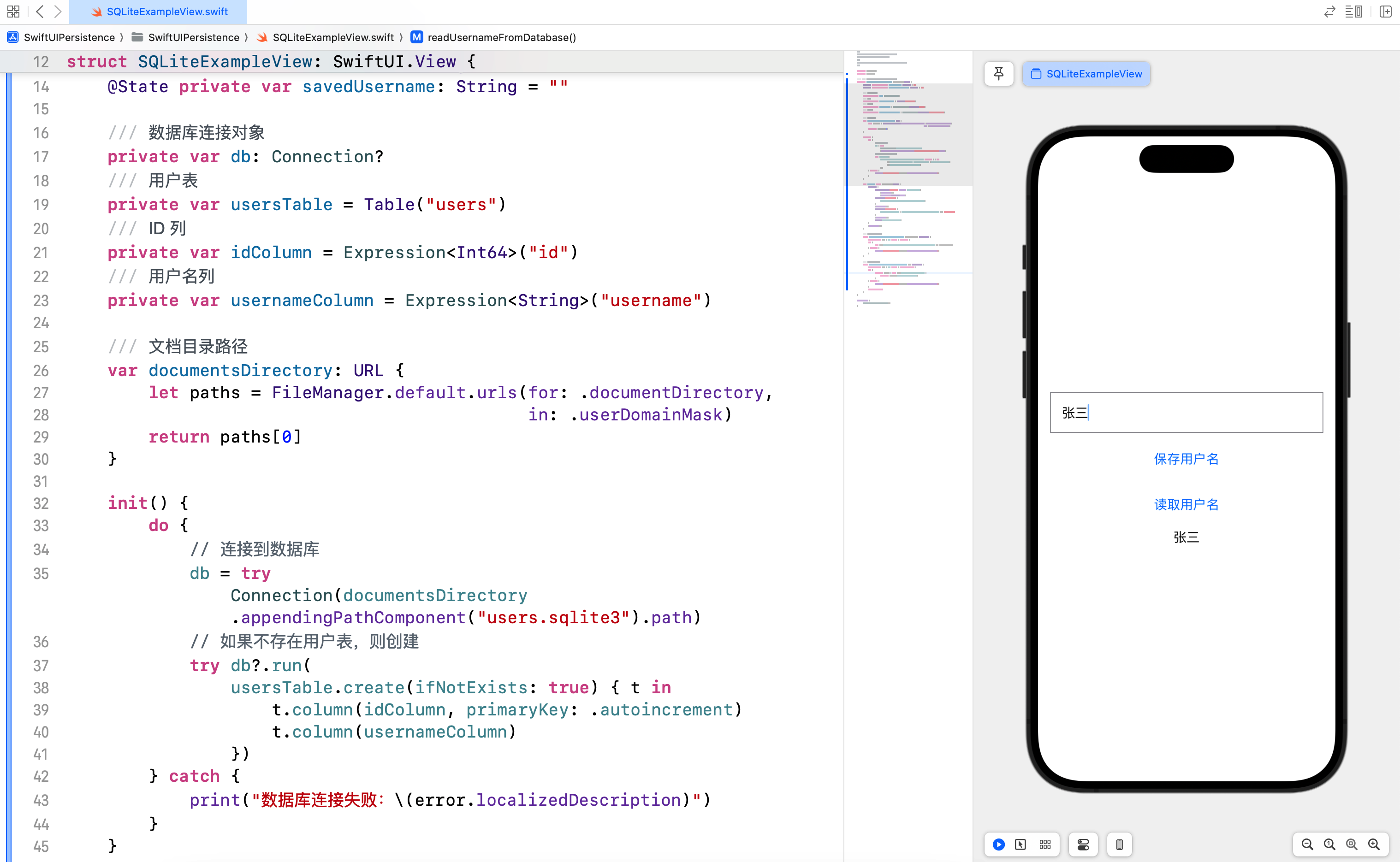The height and width of the screenshot is (862, 1400).
Task: Toggle code review swap arrows icon
Action: point(1329,12)
